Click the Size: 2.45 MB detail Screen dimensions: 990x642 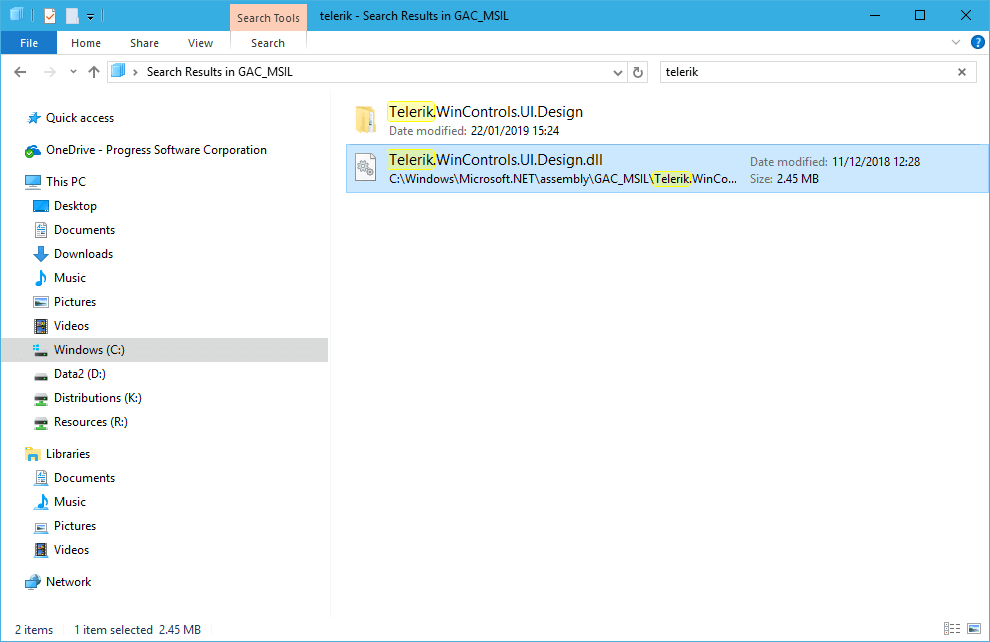784,179
